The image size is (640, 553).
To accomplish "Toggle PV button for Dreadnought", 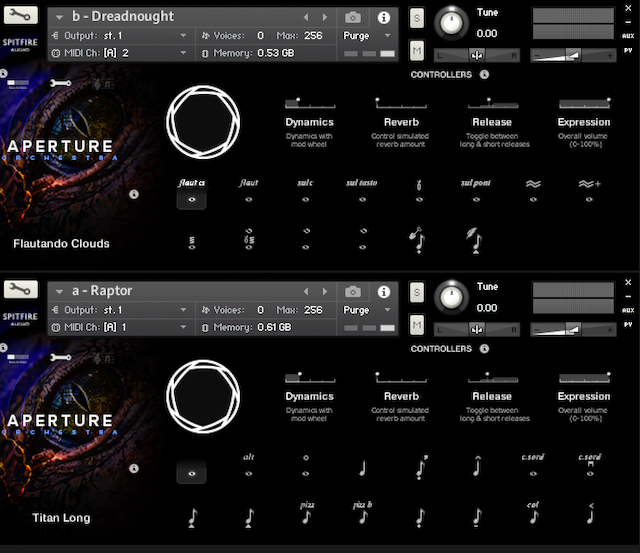I will (x=628, y=50).
